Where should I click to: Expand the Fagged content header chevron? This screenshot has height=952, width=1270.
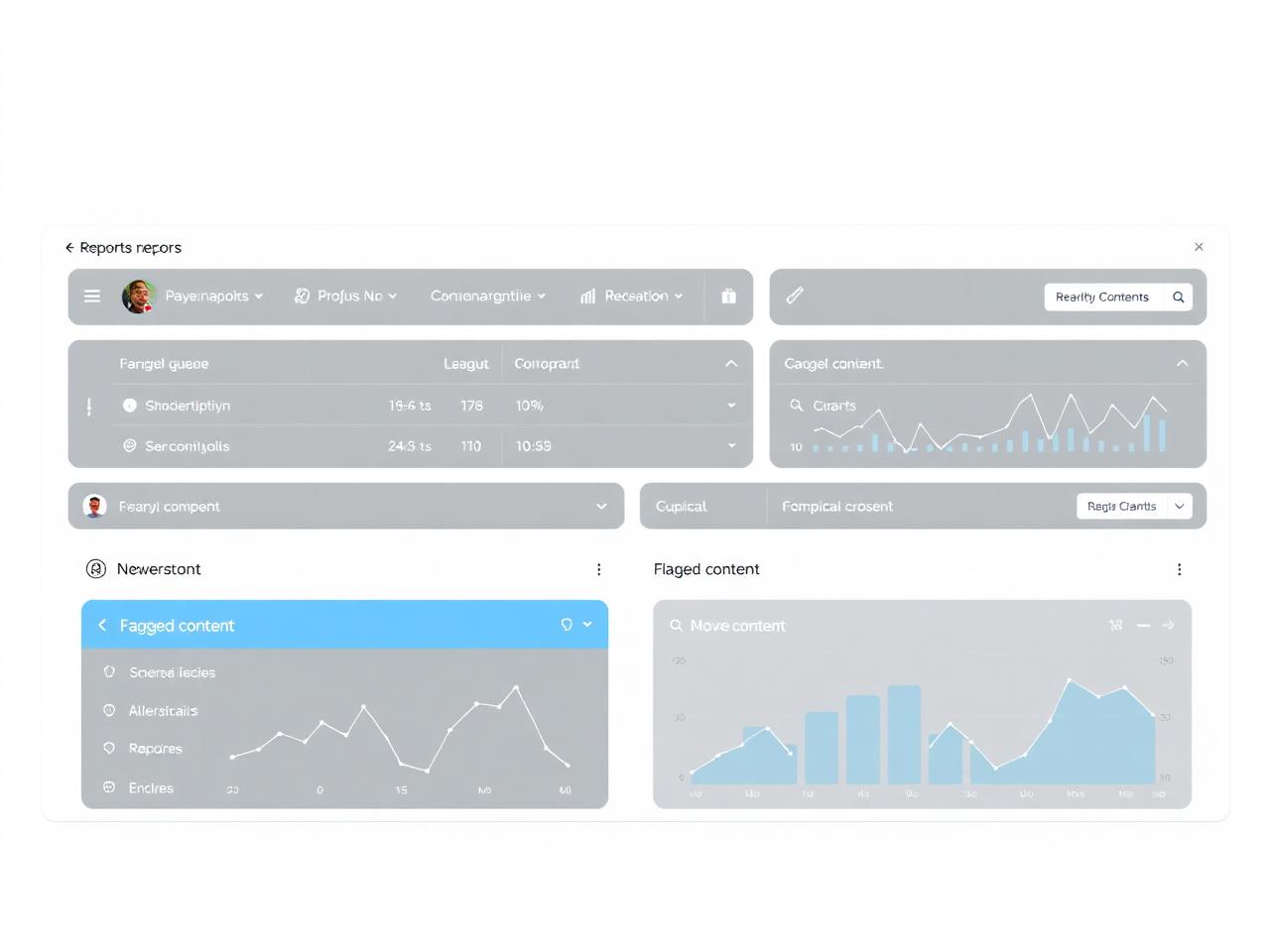pyautogui.click(x=587, y=625)
